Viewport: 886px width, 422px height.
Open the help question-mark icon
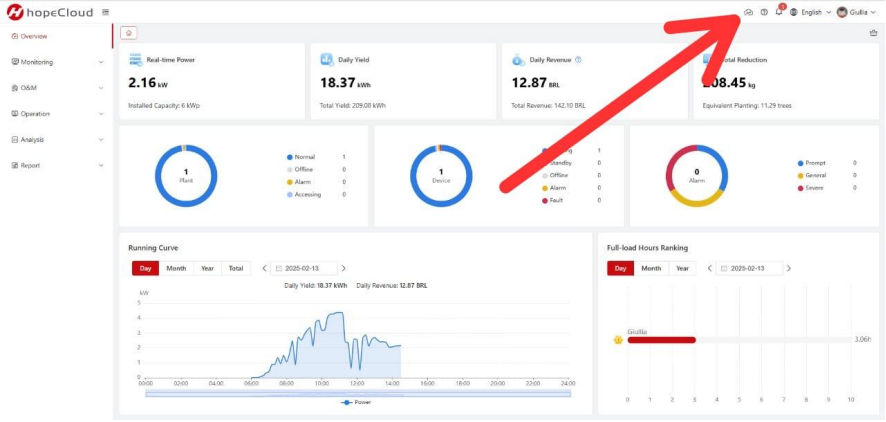[764, 12]
